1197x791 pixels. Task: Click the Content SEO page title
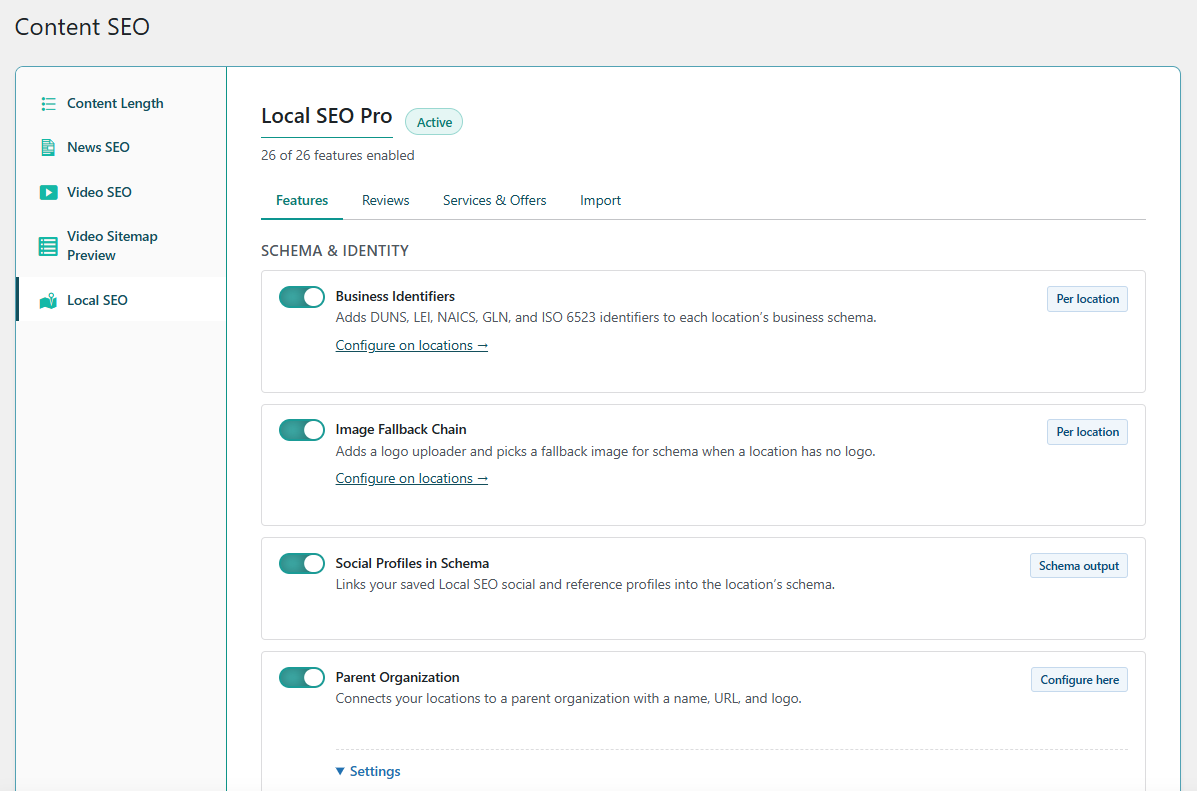tap(82, 27)
